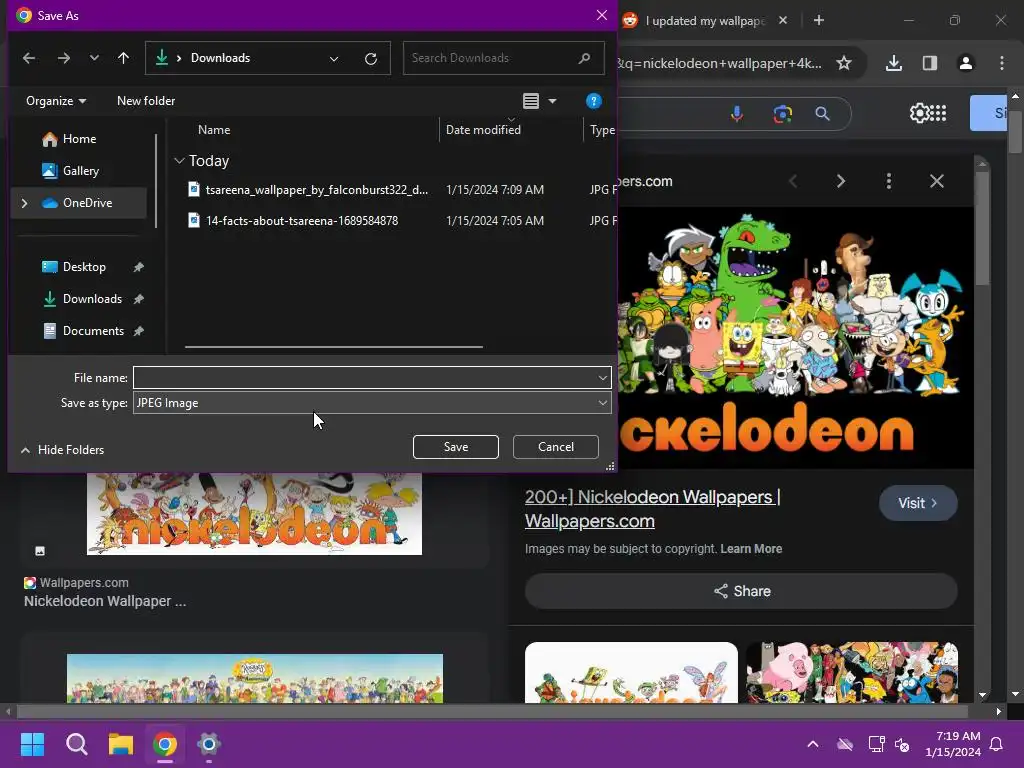1024x768 pixels.
Task: Click the Search Downloads field
Action: click(x=504, y=58)
